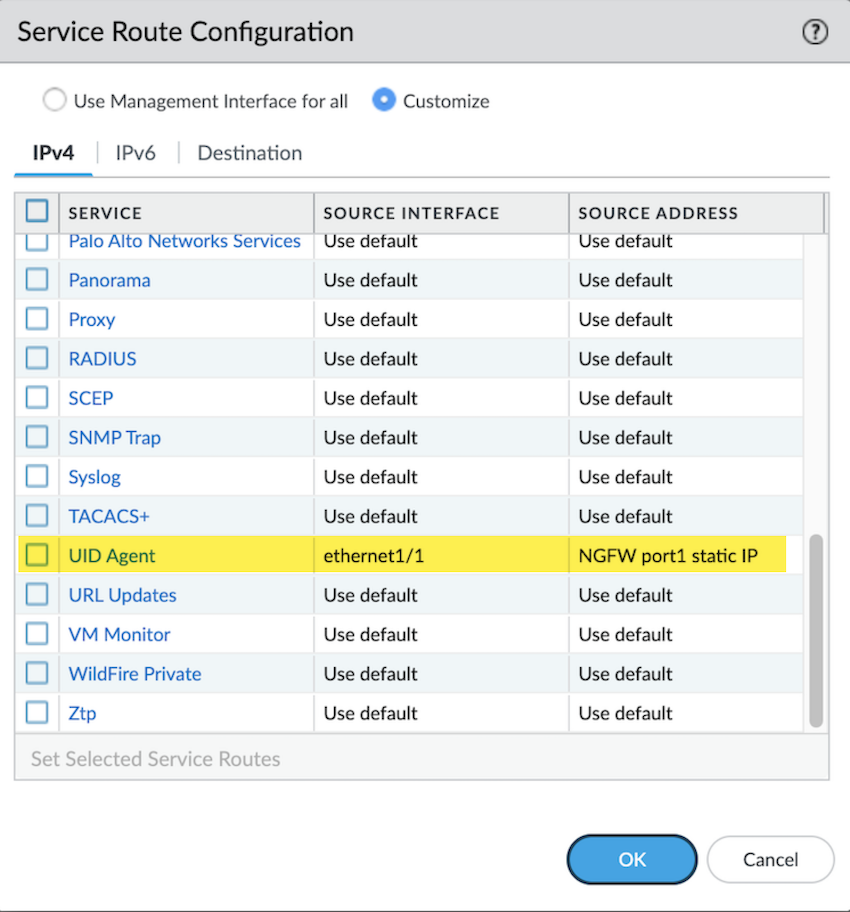Screen dimensions: 850x912
Task: Sort by the Source Interface column header
Action: [x=411, y=213]
